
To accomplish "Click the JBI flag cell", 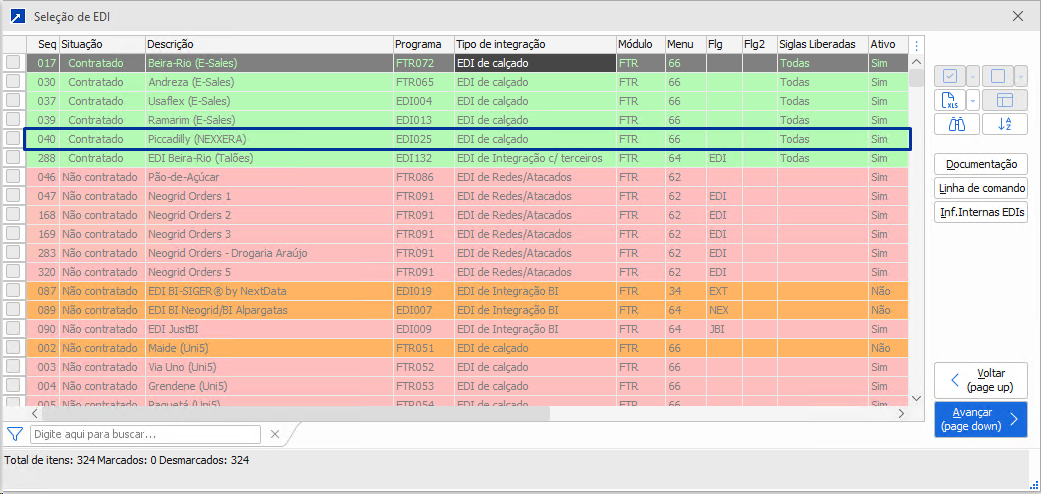I will click(724, 329).
